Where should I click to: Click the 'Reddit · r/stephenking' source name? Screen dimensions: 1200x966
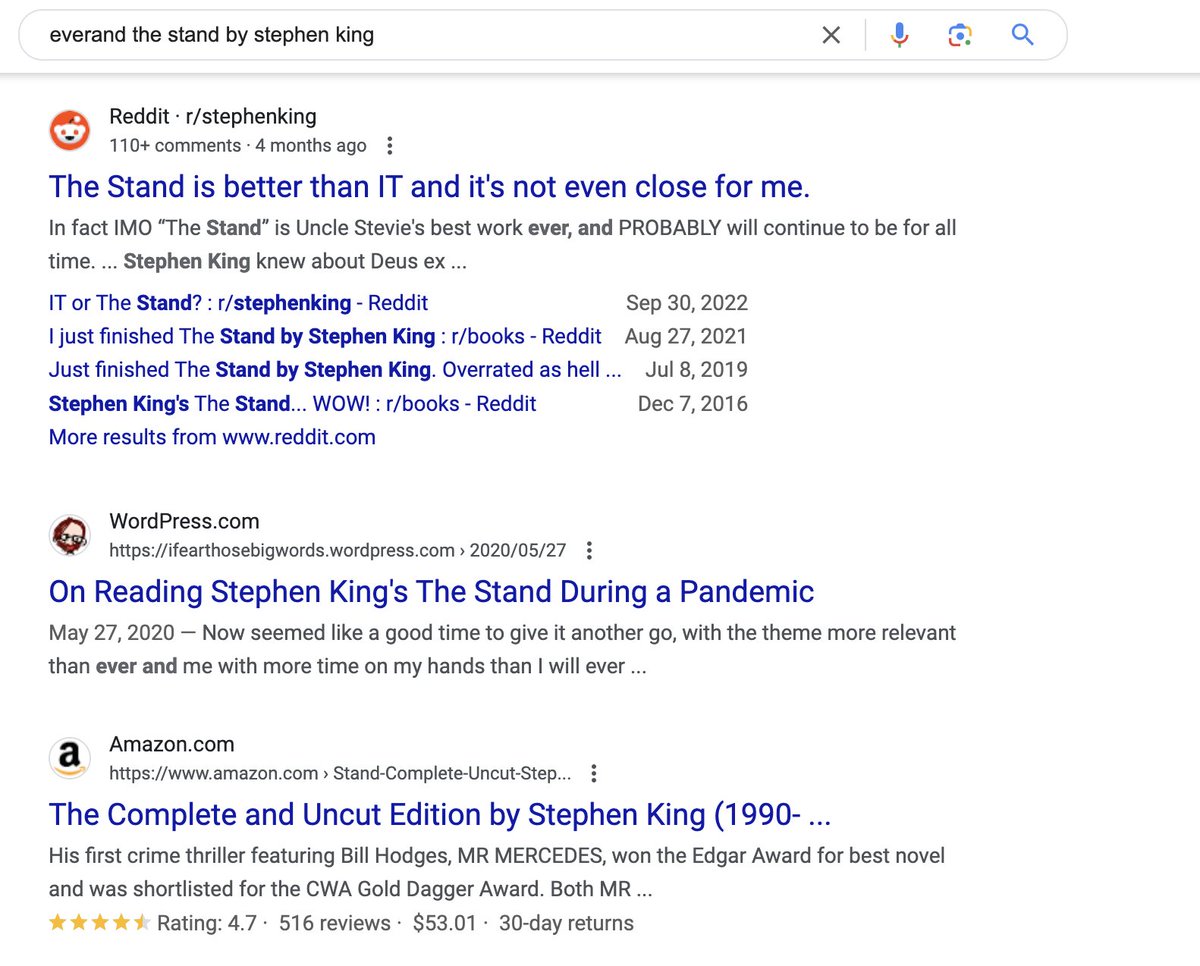coord(212,117)
